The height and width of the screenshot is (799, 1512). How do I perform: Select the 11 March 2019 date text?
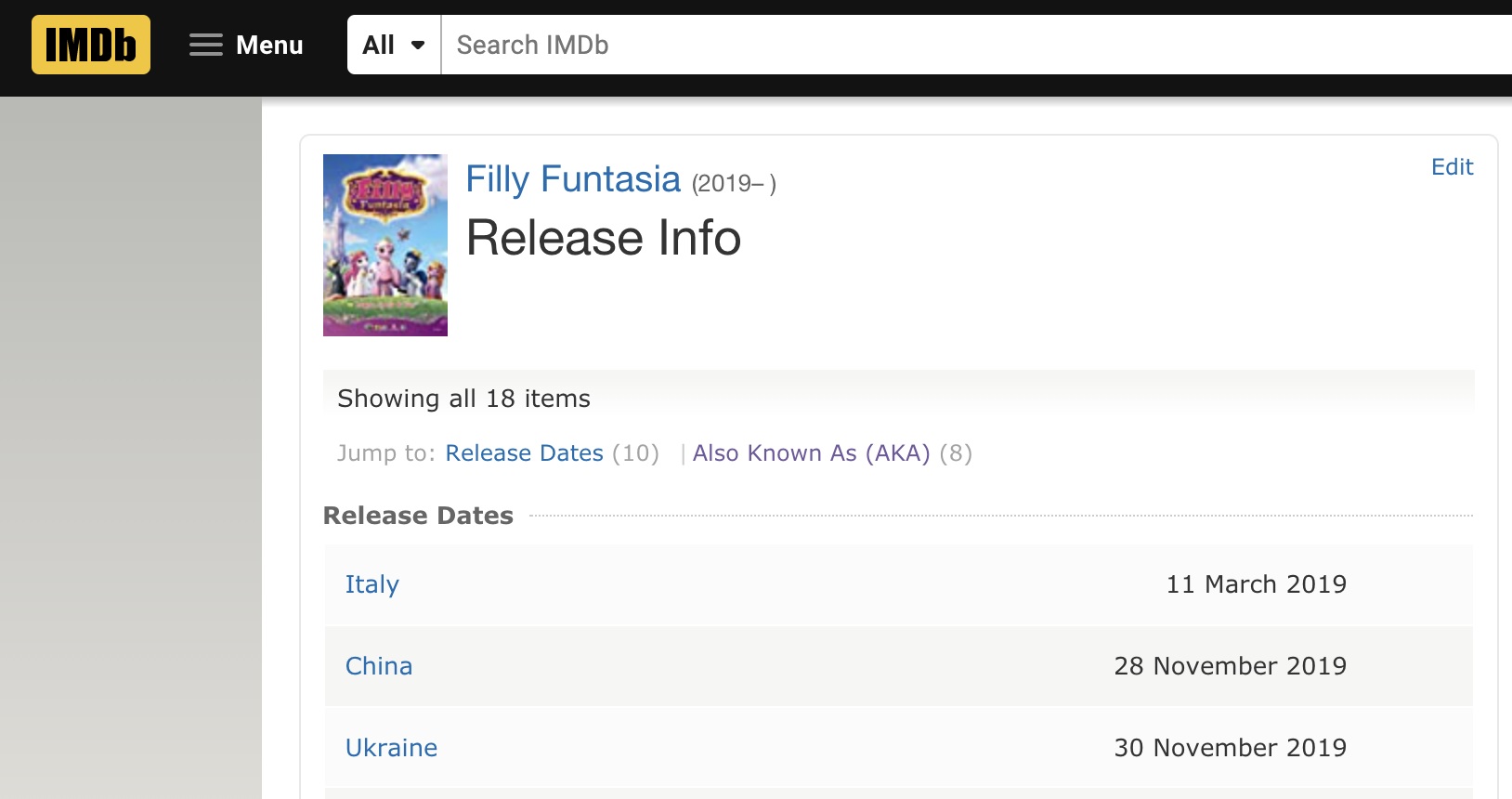(x=1257, y=584)
